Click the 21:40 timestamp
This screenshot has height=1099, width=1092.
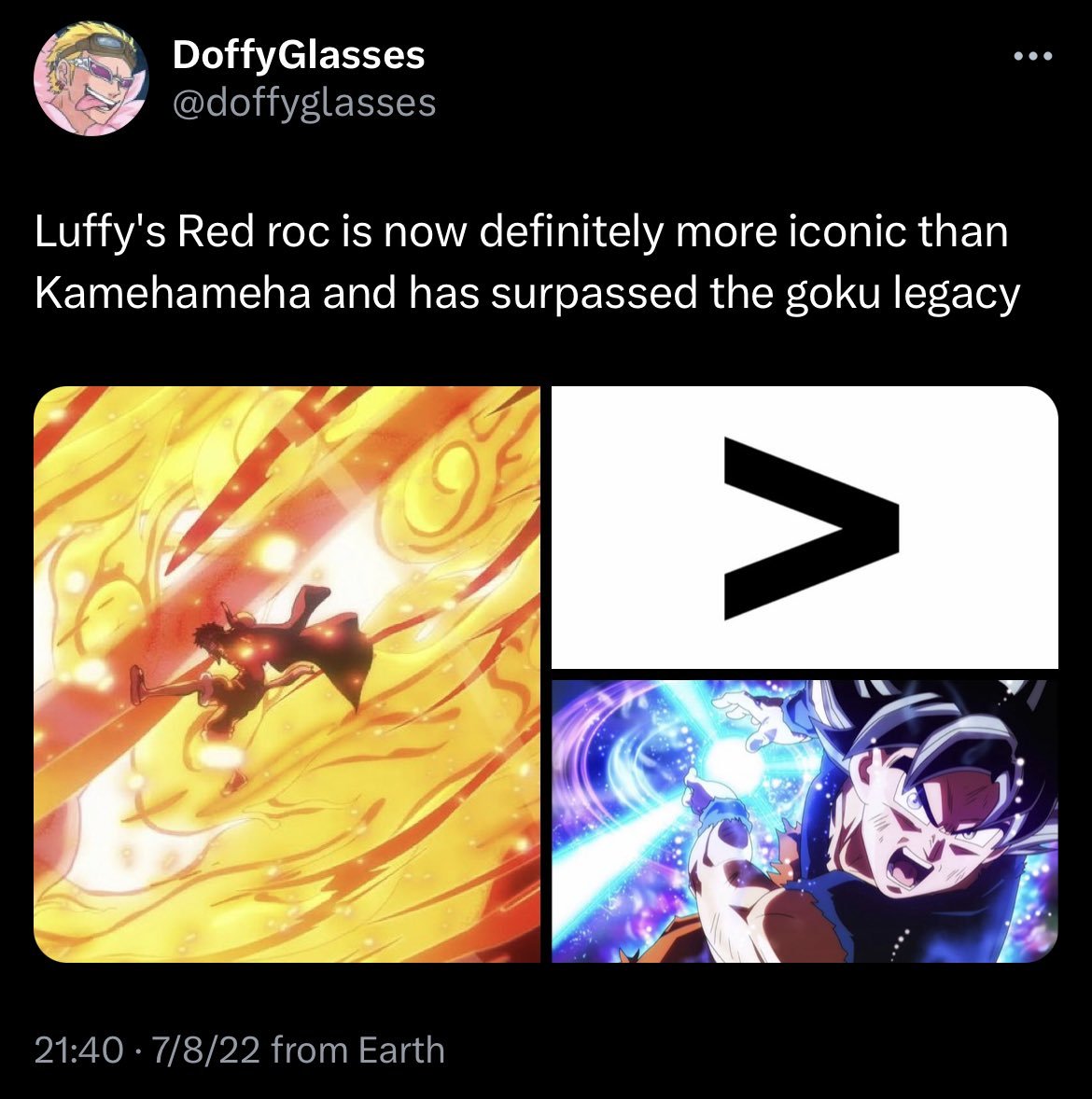[x=78, y=1050]
